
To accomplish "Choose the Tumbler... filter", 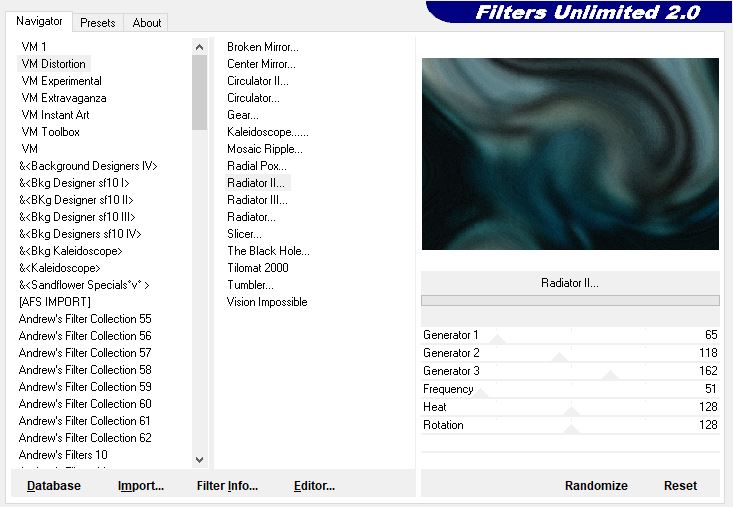I will (250, 285).
